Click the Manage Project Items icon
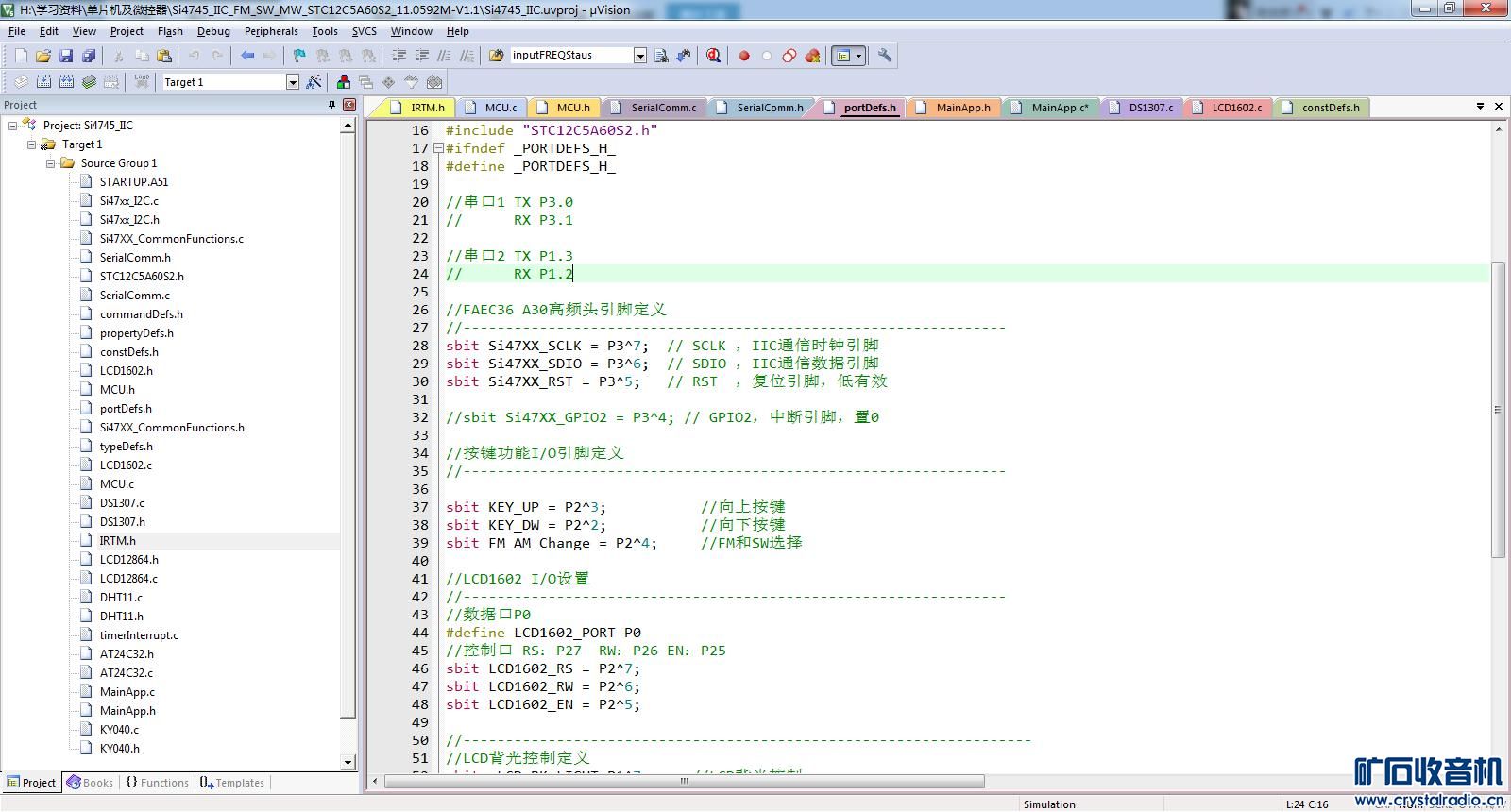This screenshot has width=1511, height=812. point(344,82)
